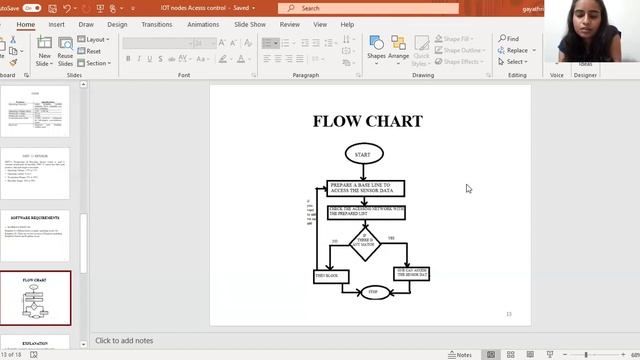Click the font name box
The image size is (640, 360).
157,43
